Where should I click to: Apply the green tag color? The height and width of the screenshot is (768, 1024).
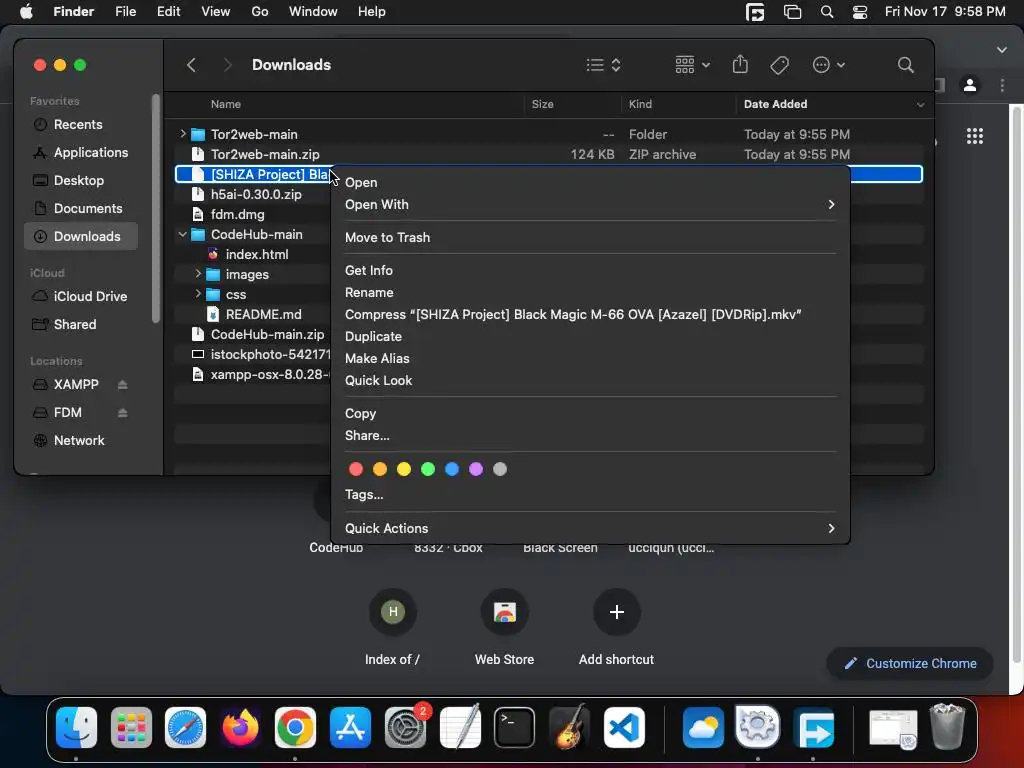[428, 470]
